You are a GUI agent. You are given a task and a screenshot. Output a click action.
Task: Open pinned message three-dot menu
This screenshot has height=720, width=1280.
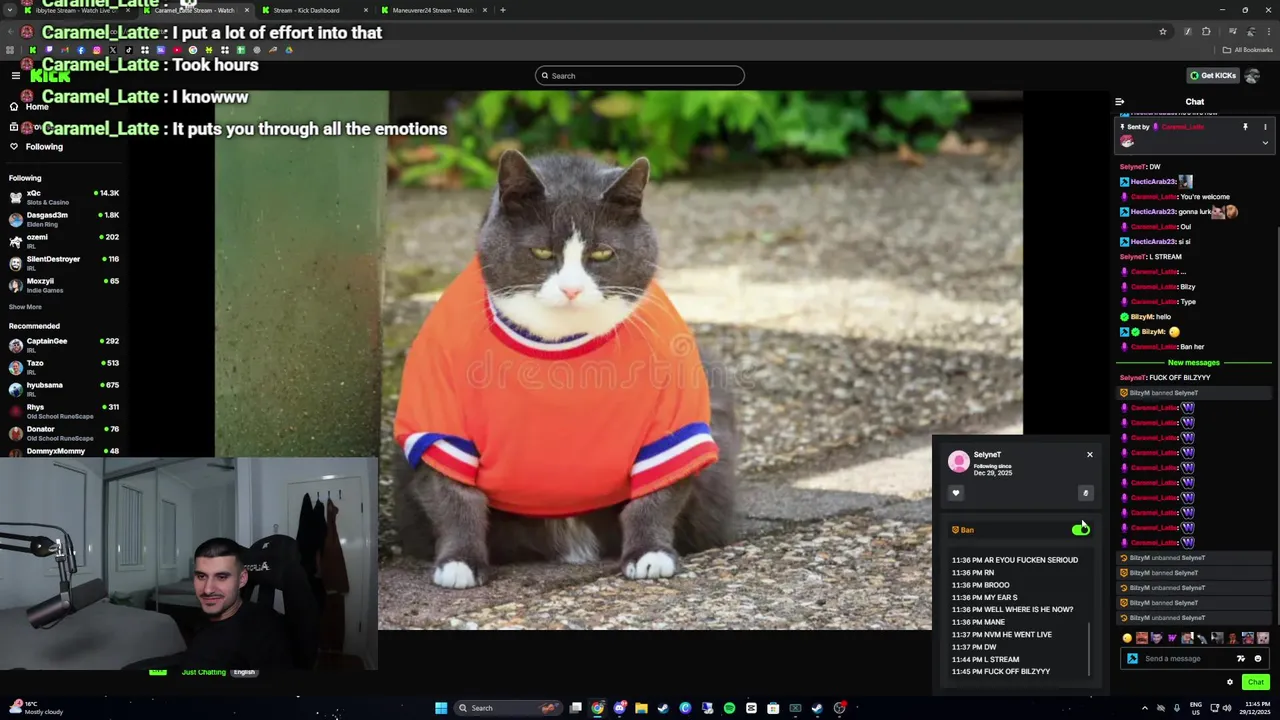1265,127
